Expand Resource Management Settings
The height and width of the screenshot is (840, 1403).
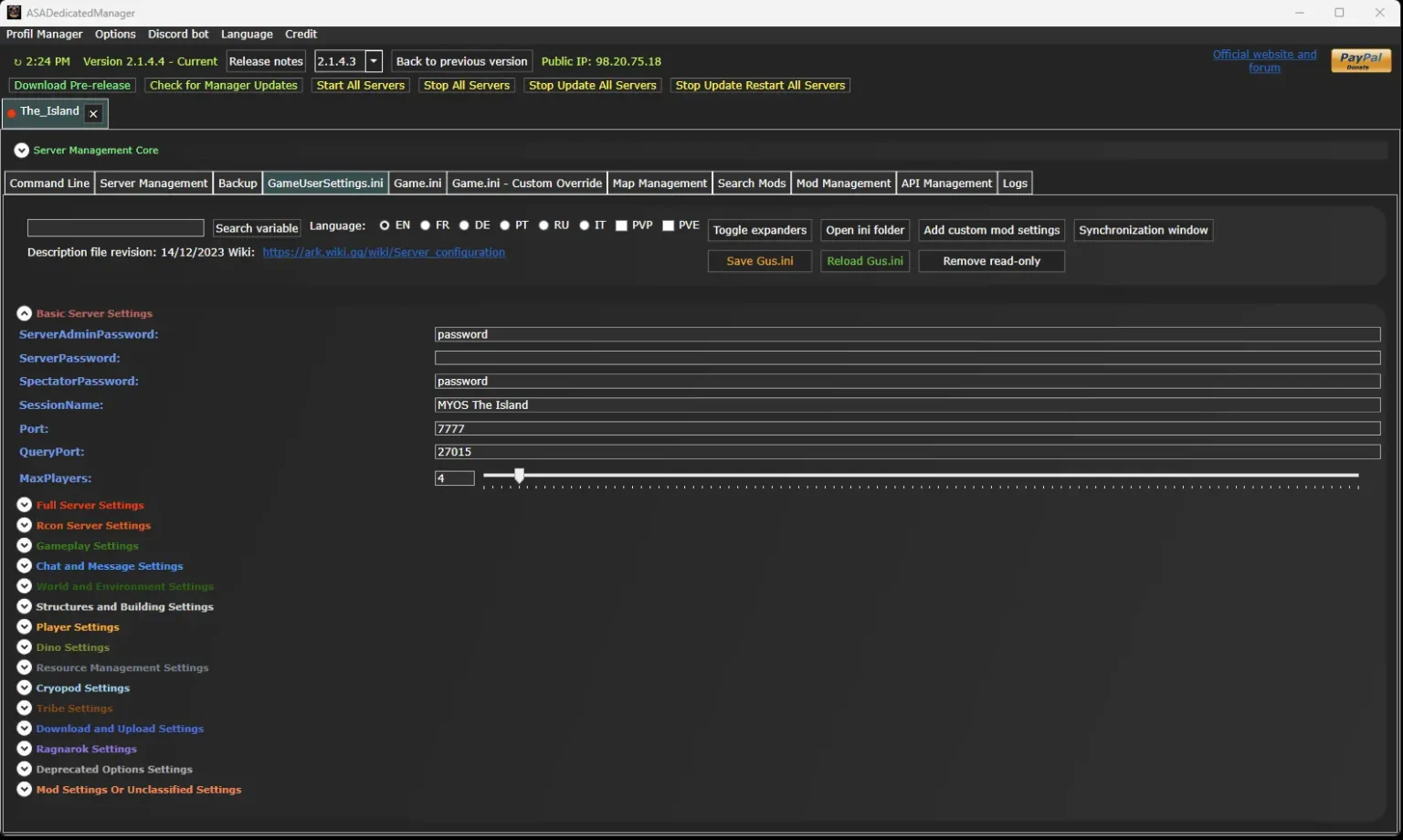tap(25, 667)
